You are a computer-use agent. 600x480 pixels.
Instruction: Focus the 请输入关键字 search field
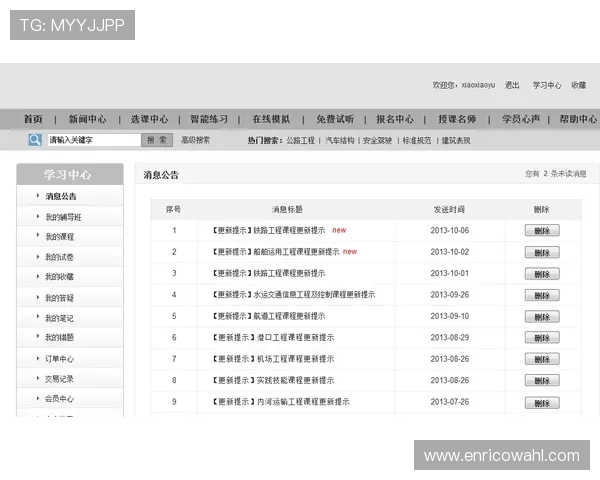coord(94,140)
